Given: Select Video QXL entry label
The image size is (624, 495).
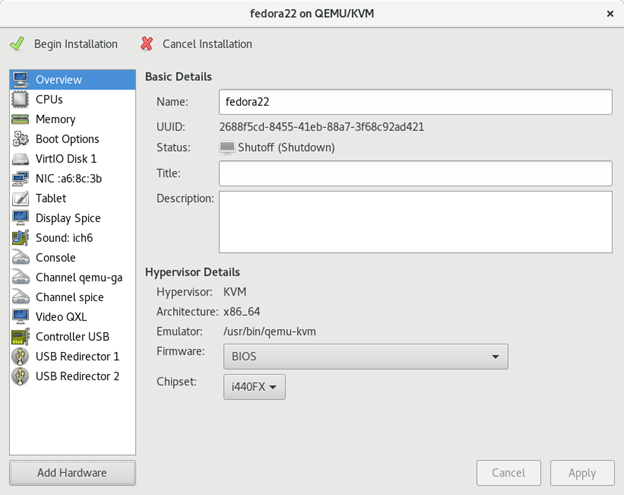Looking at the screenshot, I should (x=61, y=317).
